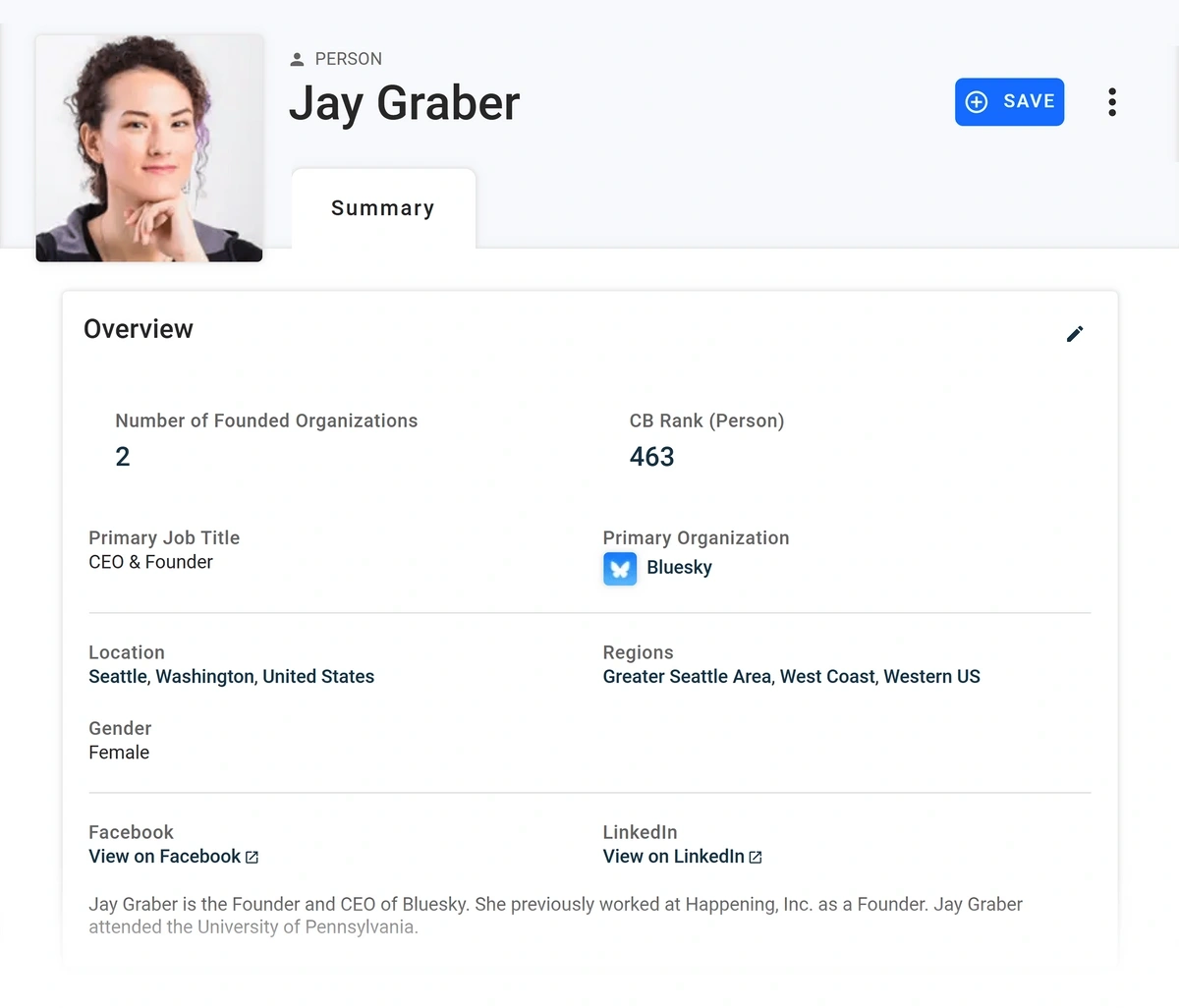Click the West Coast region link
Image resolution: width=1179 pixels, height=1008 pixels.
click(826, 676)
